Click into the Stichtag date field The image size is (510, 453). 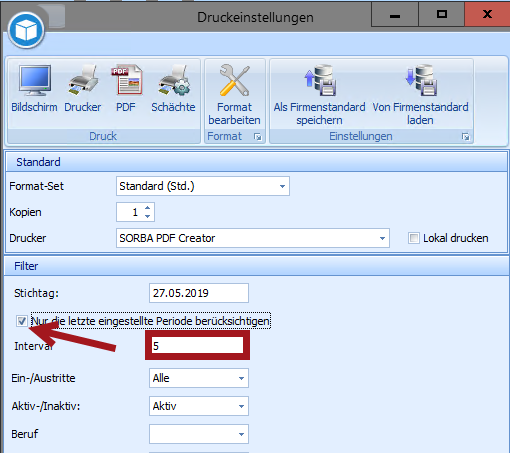click(x=199, y=293)
